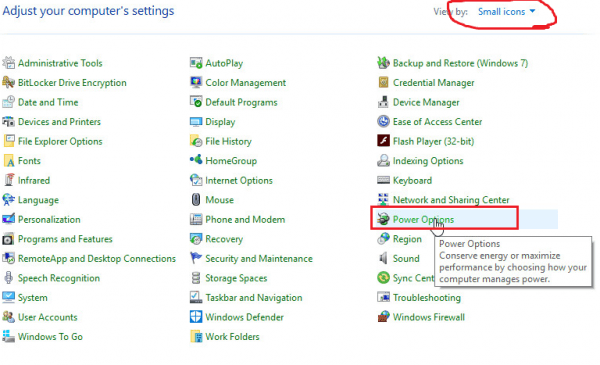Open the Device Manager link
This screenshot has height=365, width=600.
point(426,102)
